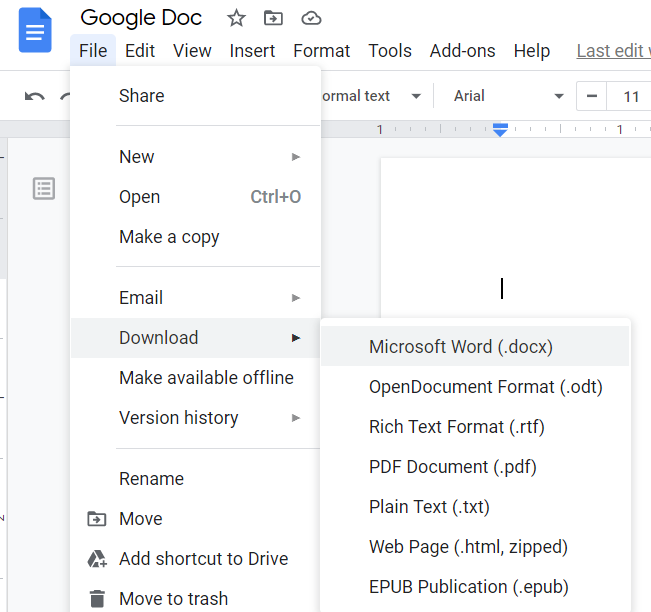Select Make a copy
Viewport: 651px width, 612px height.
click(196, 237)
